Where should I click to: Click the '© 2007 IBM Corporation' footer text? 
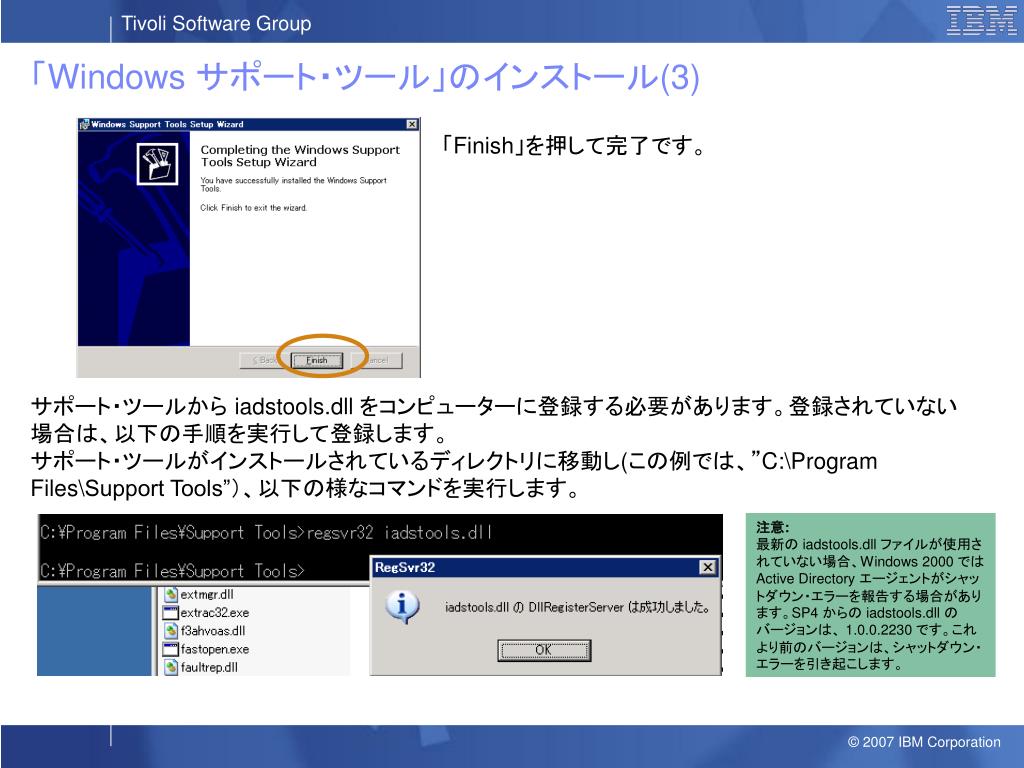click(x=923, y=742)
